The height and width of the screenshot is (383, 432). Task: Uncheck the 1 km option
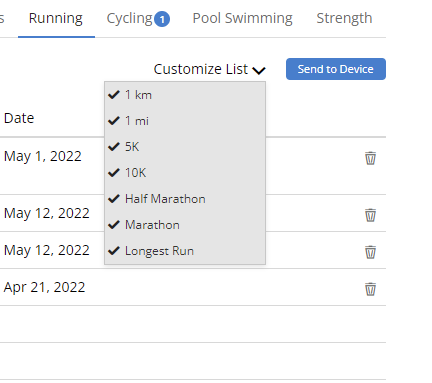point(185,95)
